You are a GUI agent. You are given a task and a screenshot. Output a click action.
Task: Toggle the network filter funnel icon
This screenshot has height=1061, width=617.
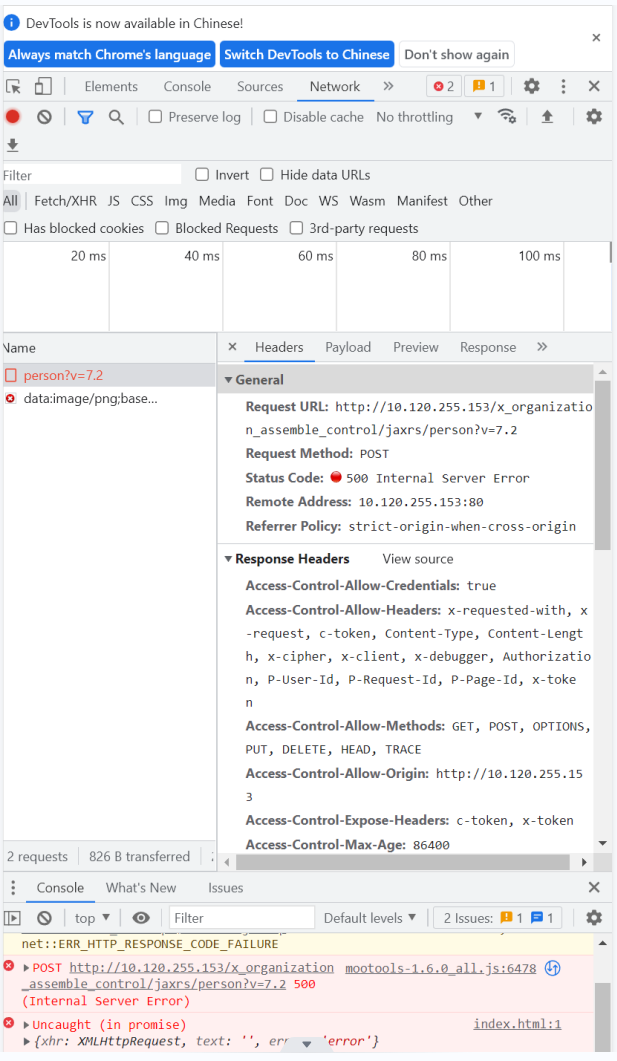(x=85, y=117)
